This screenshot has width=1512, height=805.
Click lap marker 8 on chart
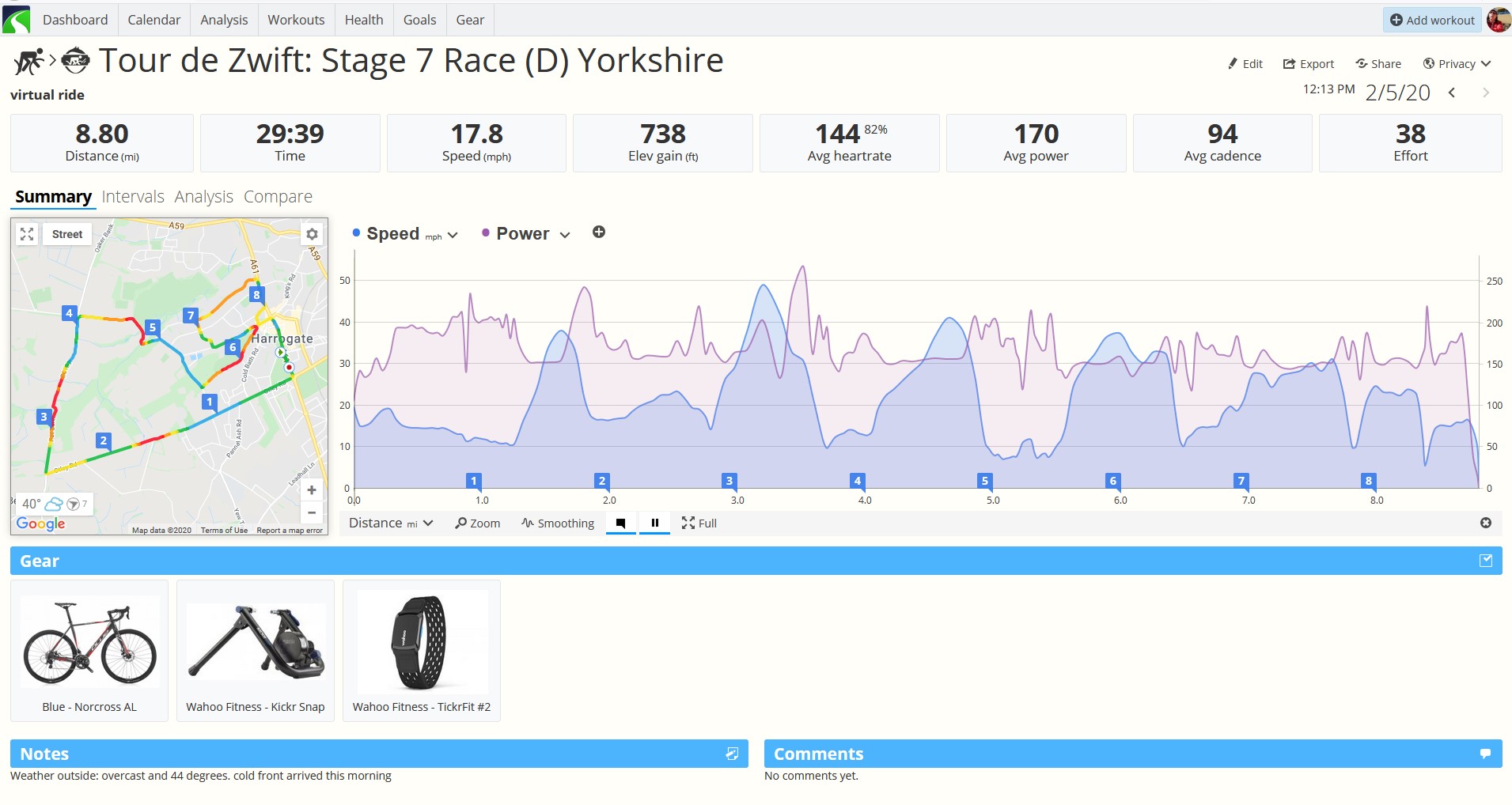click(x=1369, y=481)
